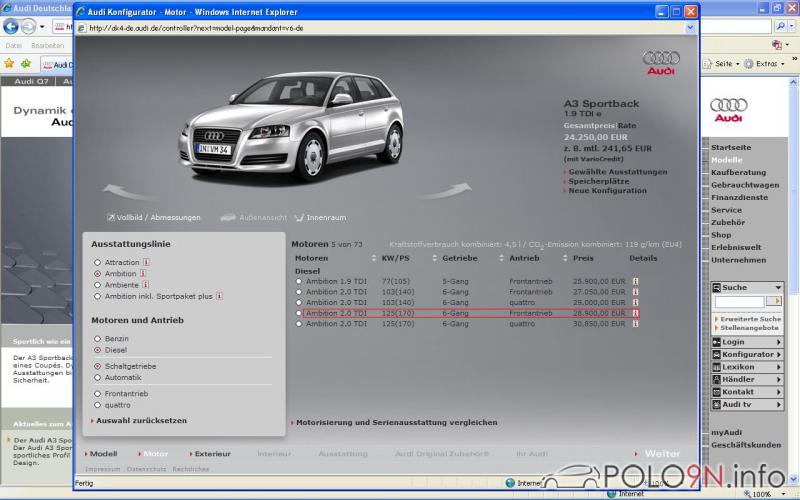Go to Exterieur step in bottom navigation
The width and height of the screenshot is (800, 500).
tap(210, 454)
